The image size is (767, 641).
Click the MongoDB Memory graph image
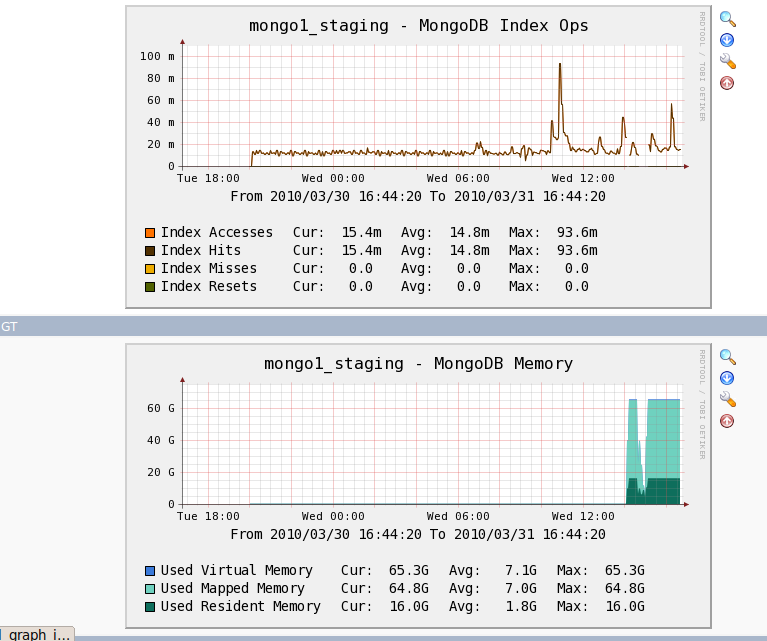418,486
